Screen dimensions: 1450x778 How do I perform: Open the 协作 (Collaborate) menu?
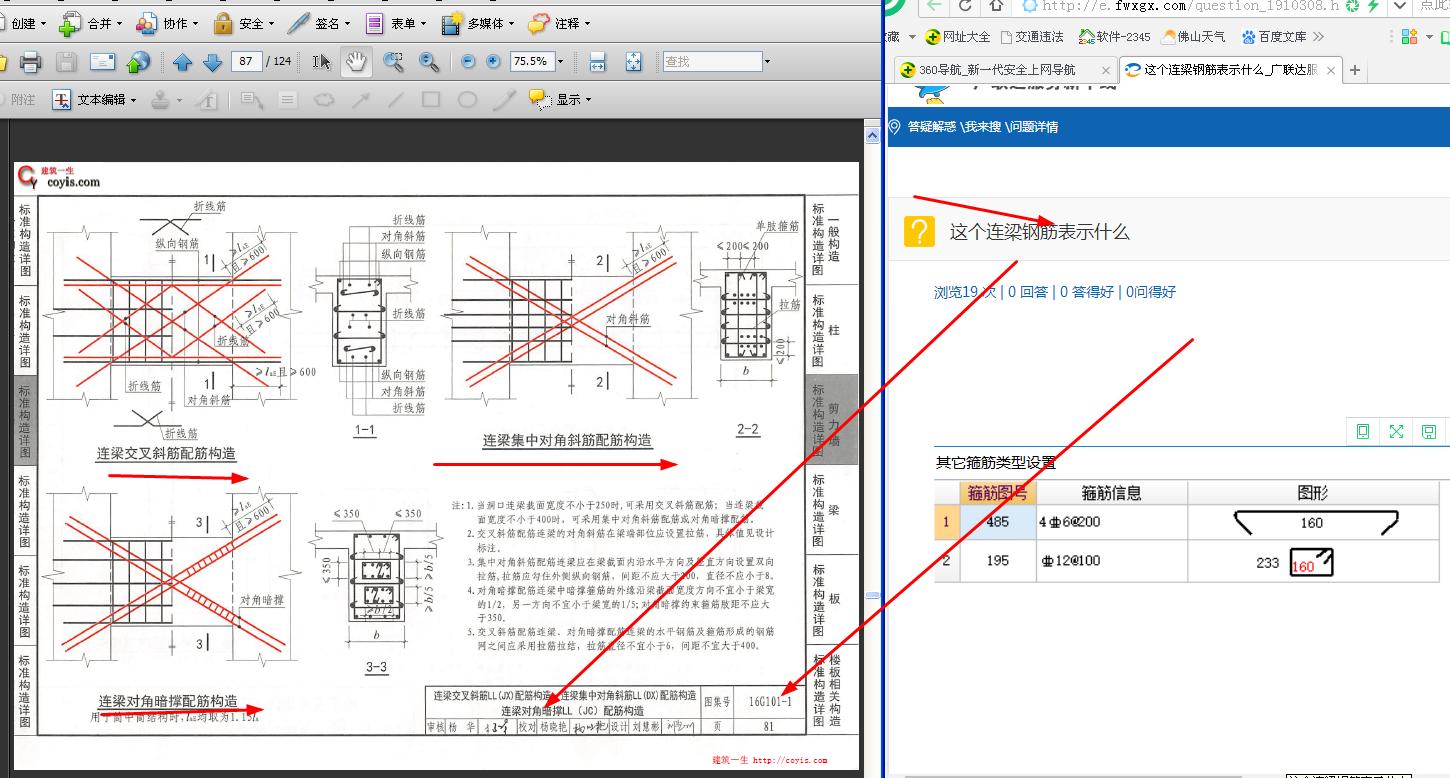(x=167, y=23)
